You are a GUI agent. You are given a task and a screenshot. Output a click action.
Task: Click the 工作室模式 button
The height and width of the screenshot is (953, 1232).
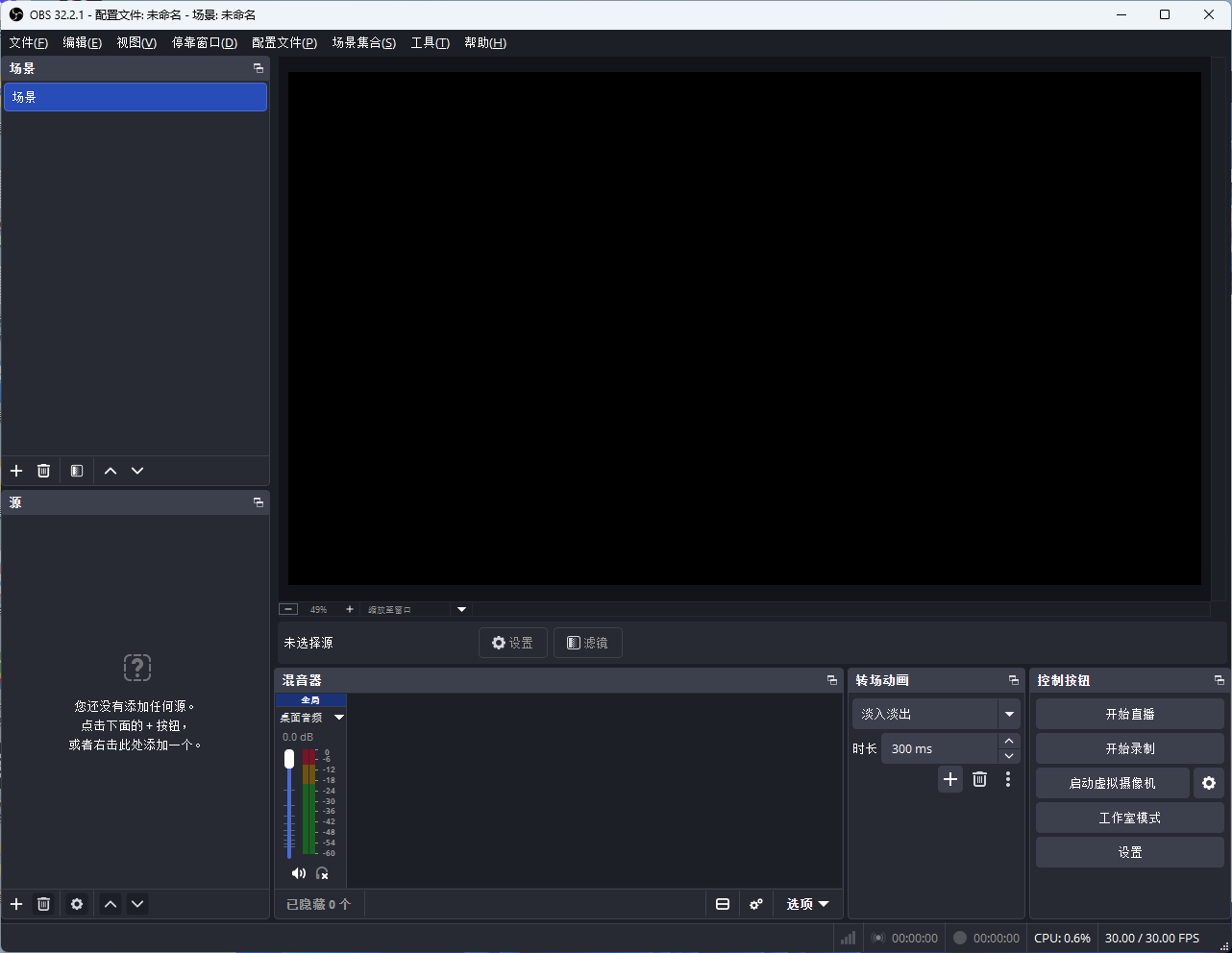pos(1130,818)
